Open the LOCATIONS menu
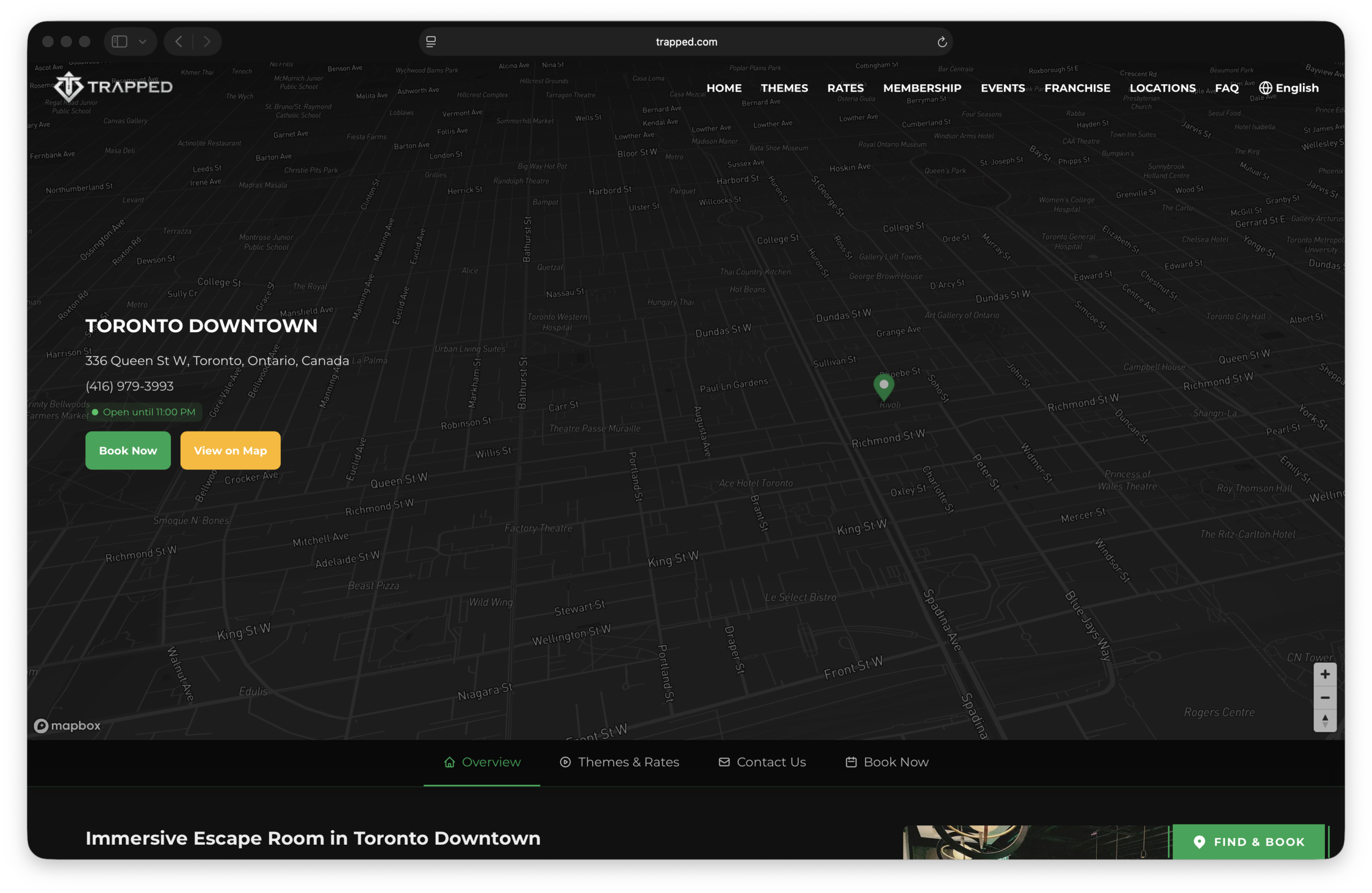Screen dimensions: 1372x893 [1162, 87]
